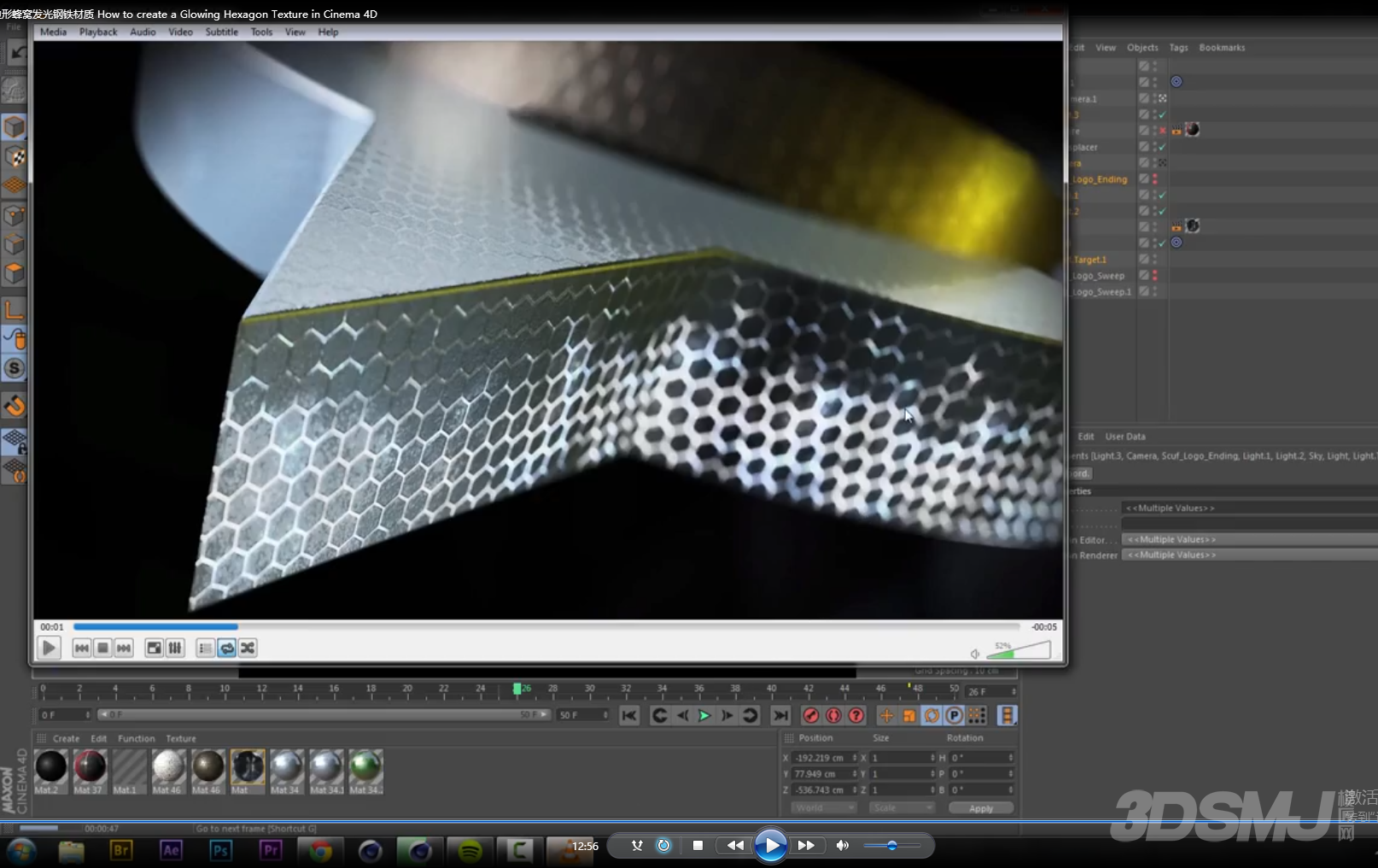1378x868 pixels.
Task: Click the Record Active Objects button
Action: coord(811,715)
